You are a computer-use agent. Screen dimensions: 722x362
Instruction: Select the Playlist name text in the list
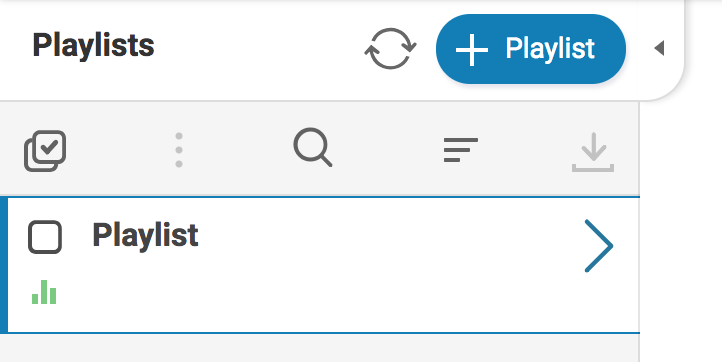(145, 235)
